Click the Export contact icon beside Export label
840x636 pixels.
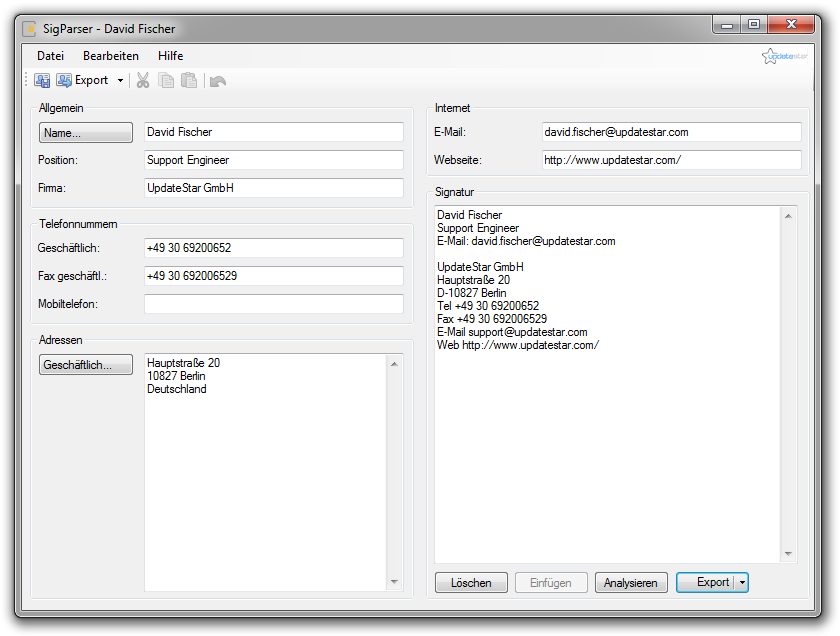pos(64,80)
